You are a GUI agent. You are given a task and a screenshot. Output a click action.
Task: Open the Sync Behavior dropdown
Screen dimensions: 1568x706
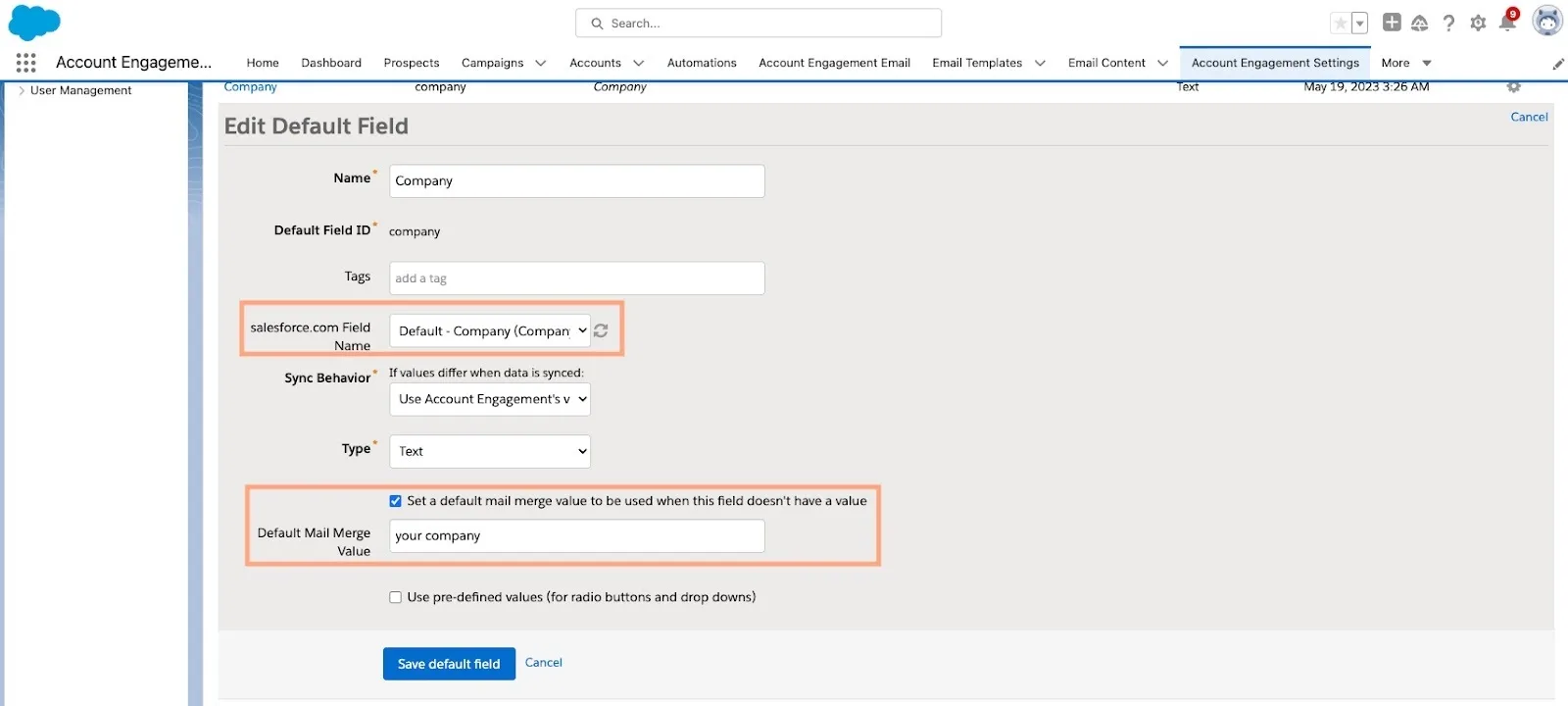[490, 399]
